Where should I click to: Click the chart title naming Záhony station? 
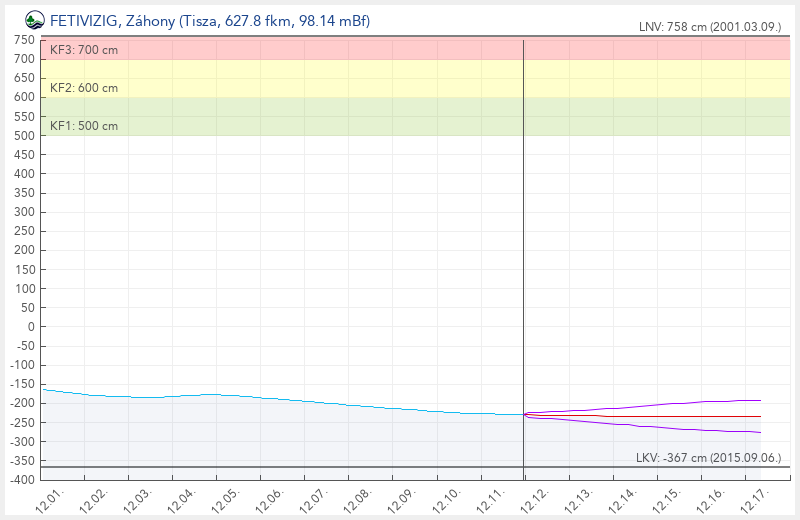(x=210, y=19)
